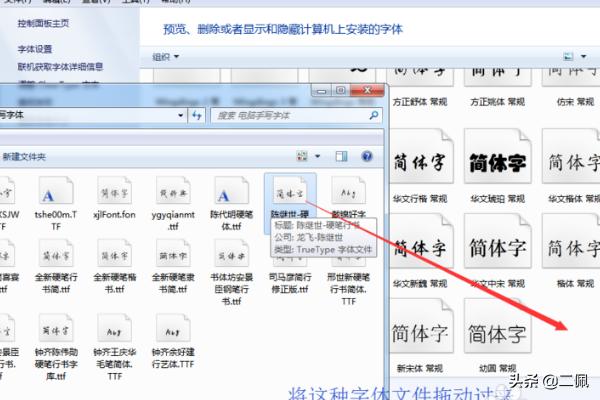Select the 华文中宋 常规 font thumbnail
The image size is (600, 400).
coord(497,242)
